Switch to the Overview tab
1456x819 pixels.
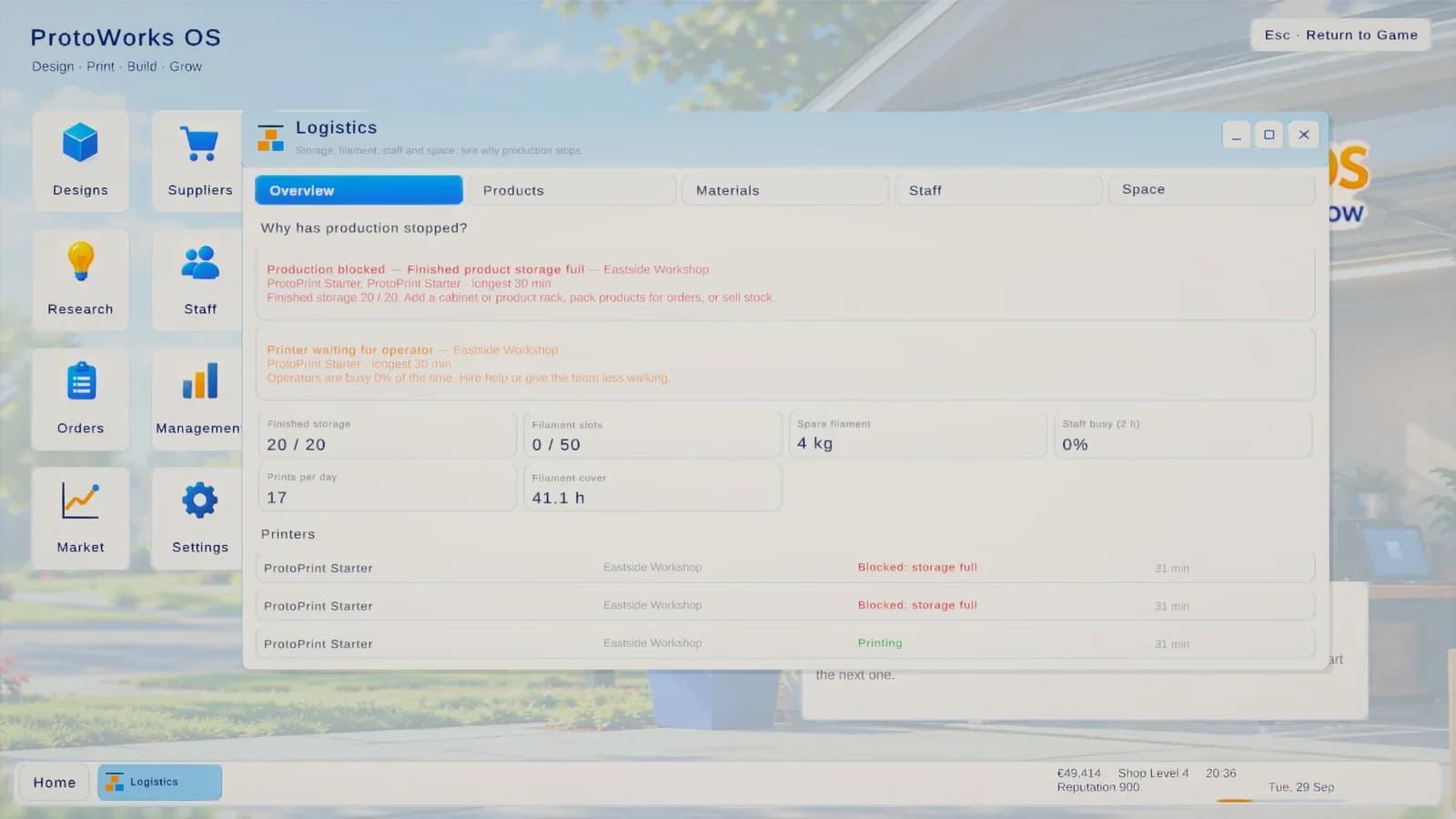click(359, 190)
